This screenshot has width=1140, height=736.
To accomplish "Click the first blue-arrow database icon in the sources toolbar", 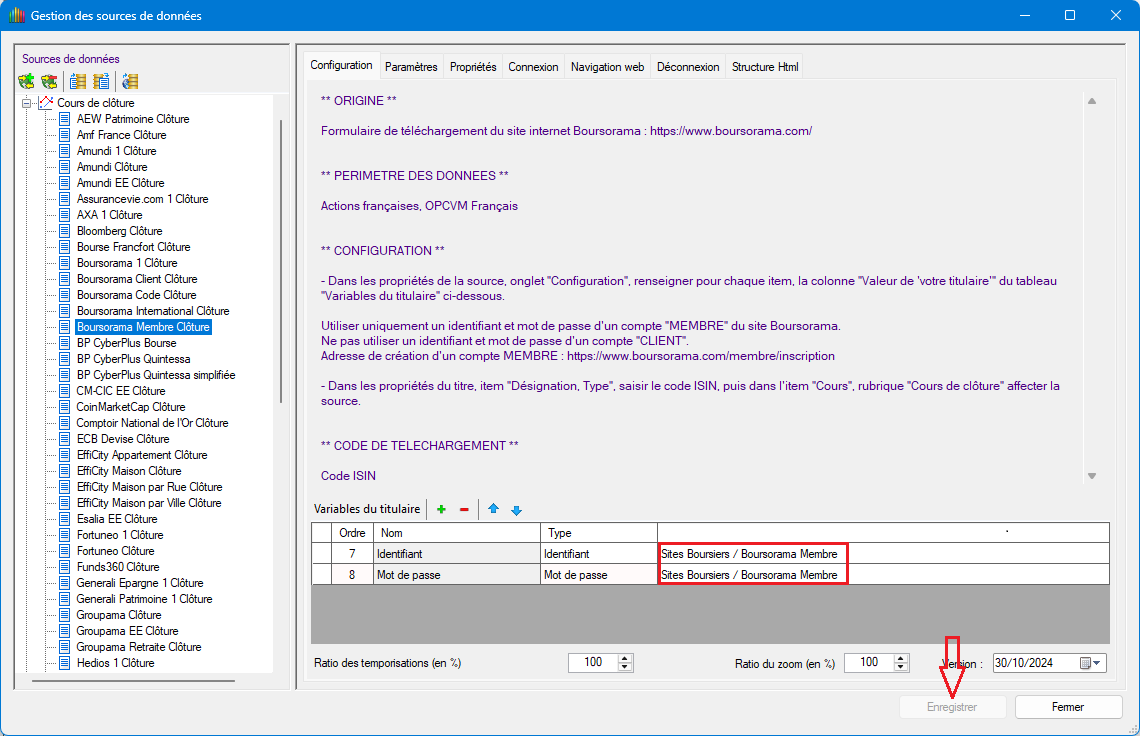I will (78, 82).
